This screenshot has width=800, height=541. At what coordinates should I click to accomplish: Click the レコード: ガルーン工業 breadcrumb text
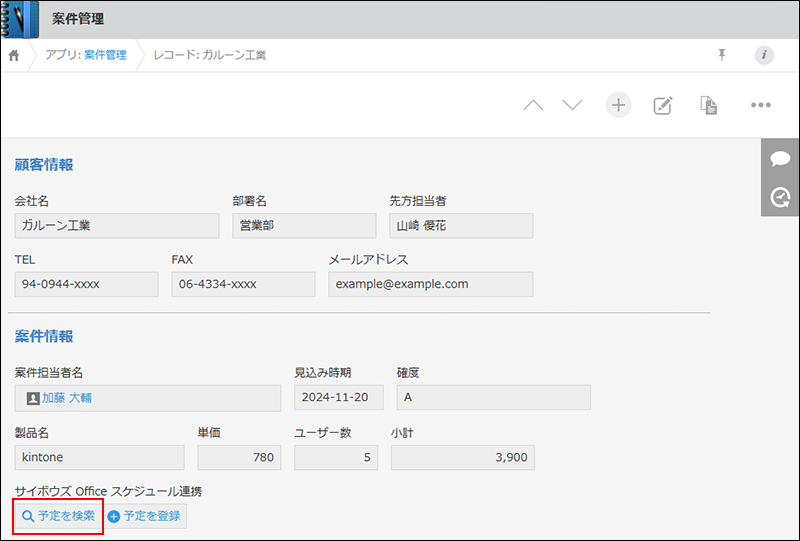pyautogui.click(x=210, y=55)
